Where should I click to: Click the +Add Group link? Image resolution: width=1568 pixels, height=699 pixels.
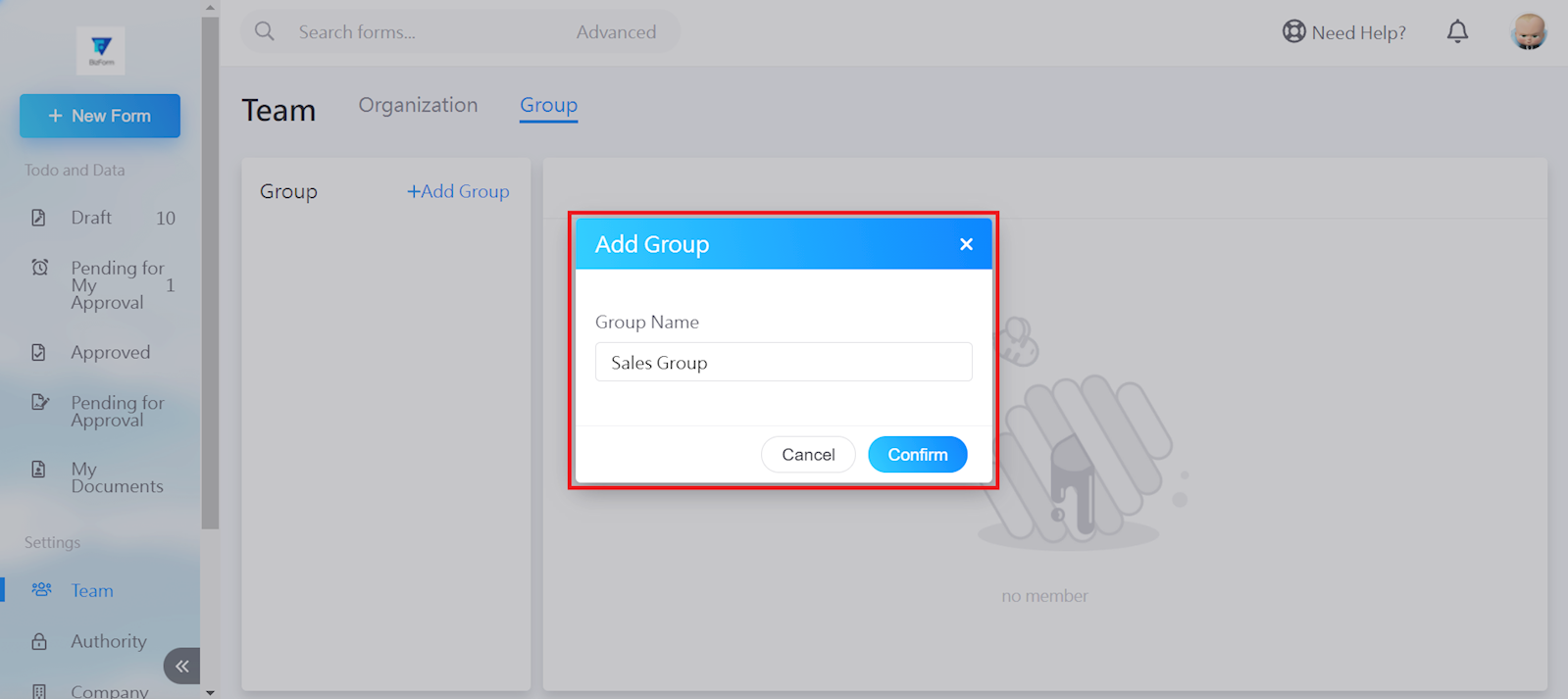pos(458,191)
